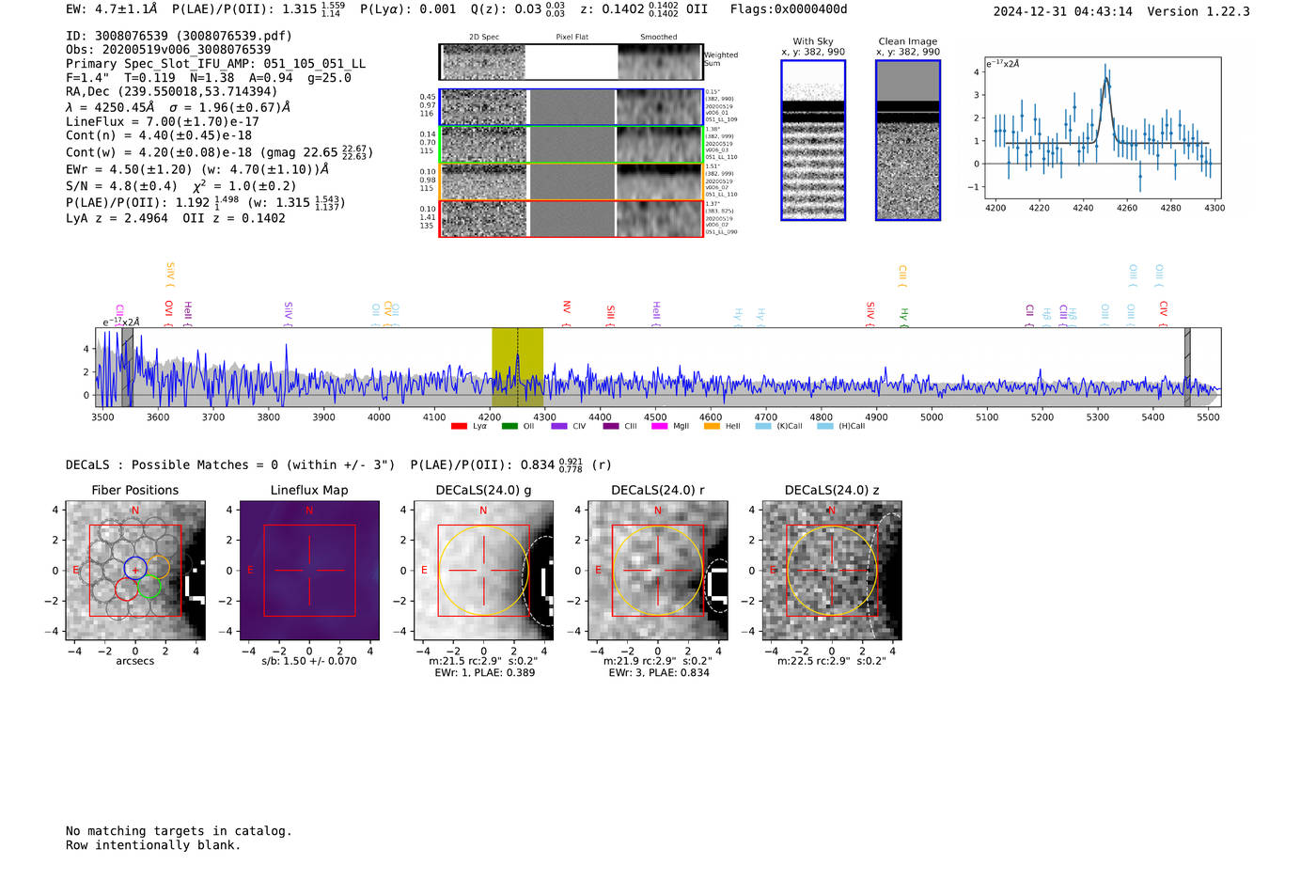Click the LineFlux = 7.00(±1.70)e-17 line
1316x896 pixels.
point(162,122)
